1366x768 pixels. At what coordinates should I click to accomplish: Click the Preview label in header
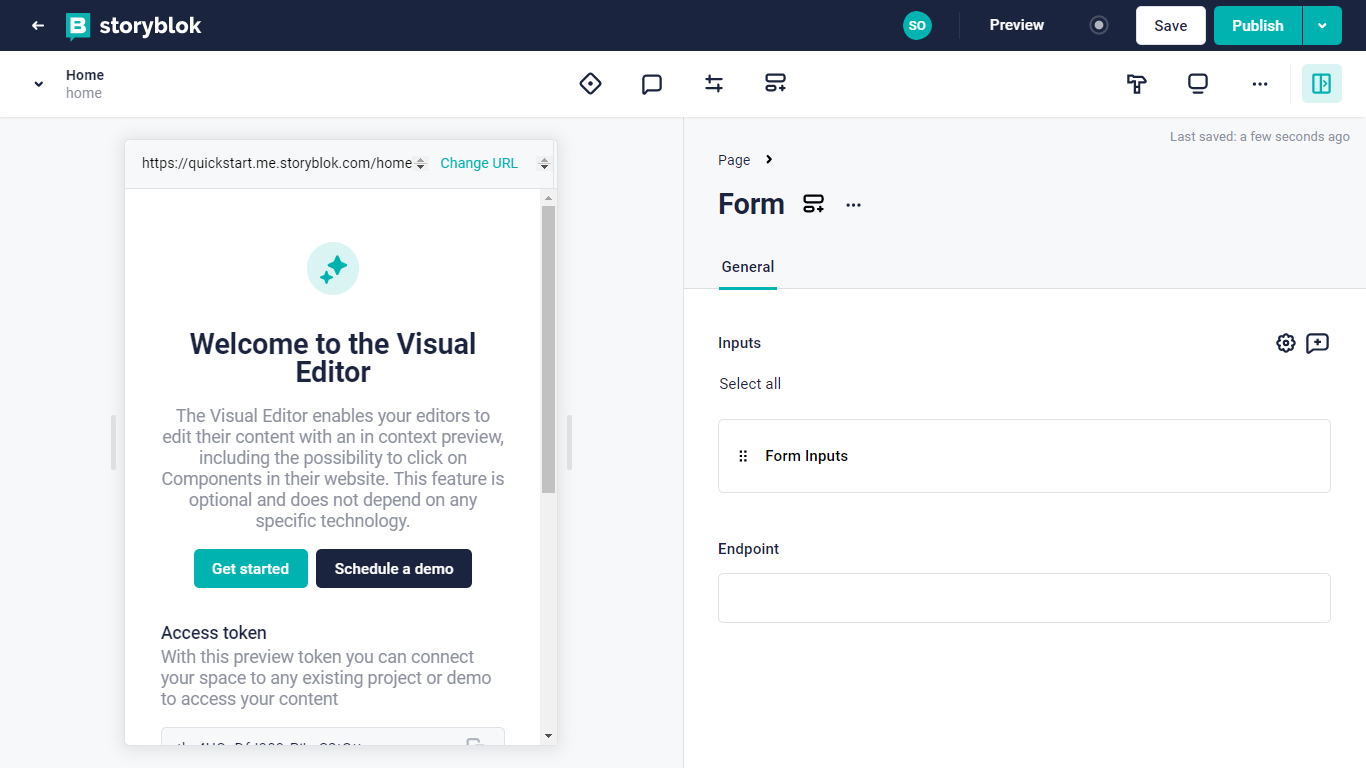point(1017,26)
